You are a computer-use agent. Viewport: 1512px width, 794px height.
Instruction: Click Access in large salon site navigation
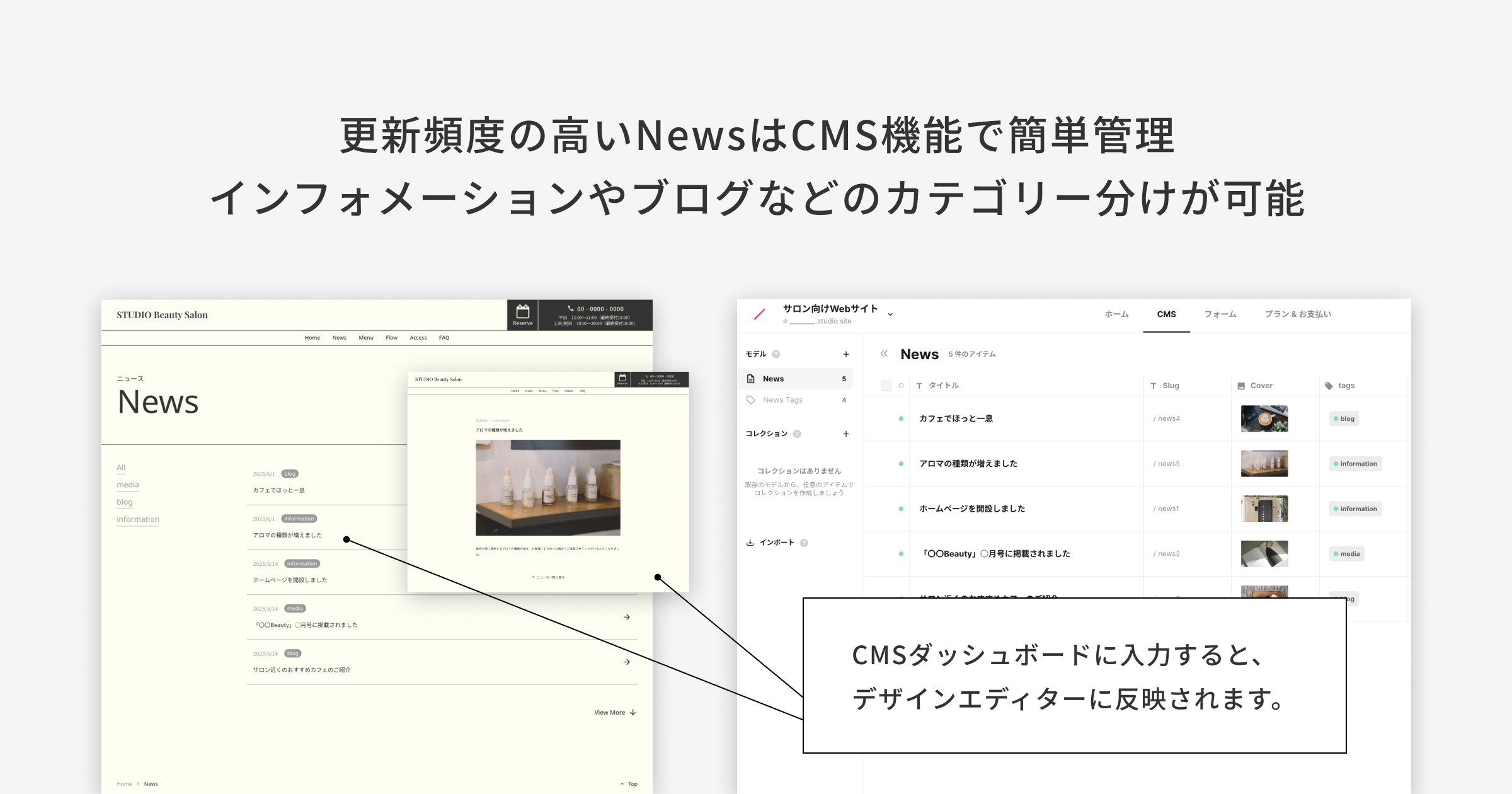tap(418, 338)
